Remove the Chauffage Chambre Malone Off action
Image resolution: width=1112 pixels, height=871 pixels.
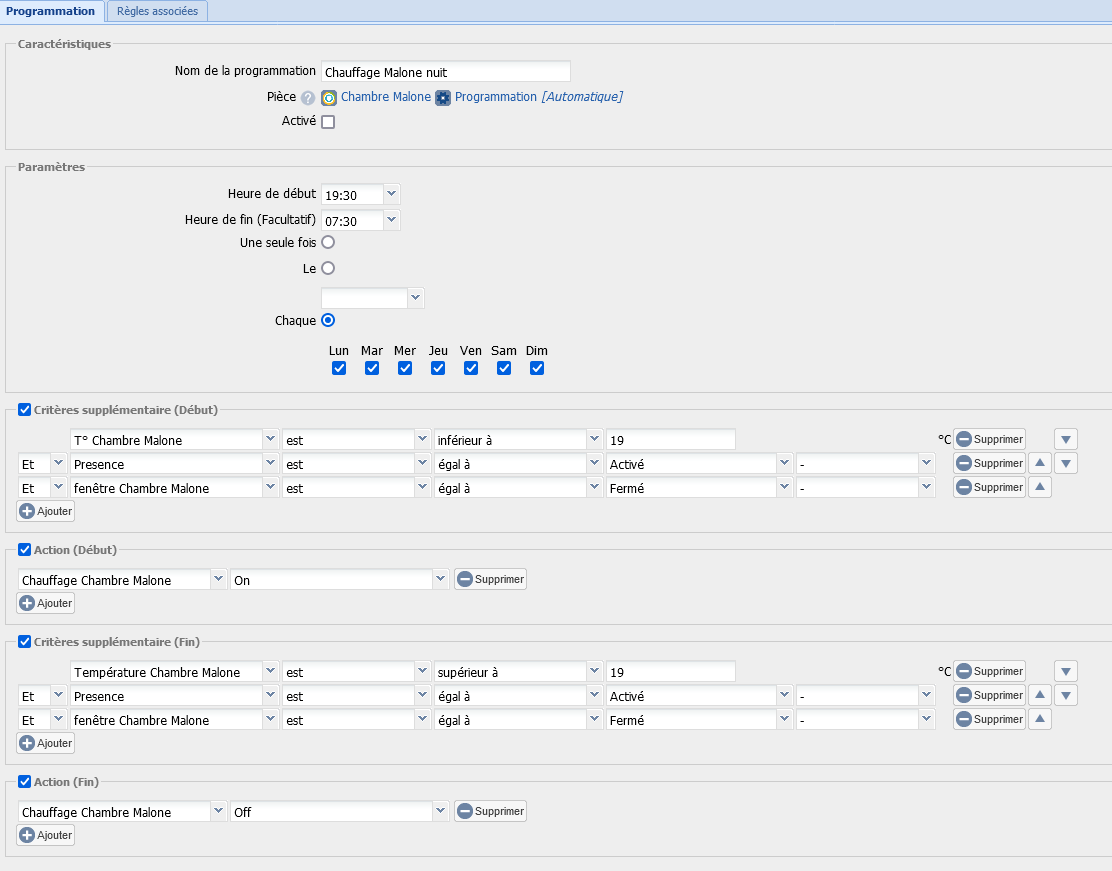[x=490, y=811]
